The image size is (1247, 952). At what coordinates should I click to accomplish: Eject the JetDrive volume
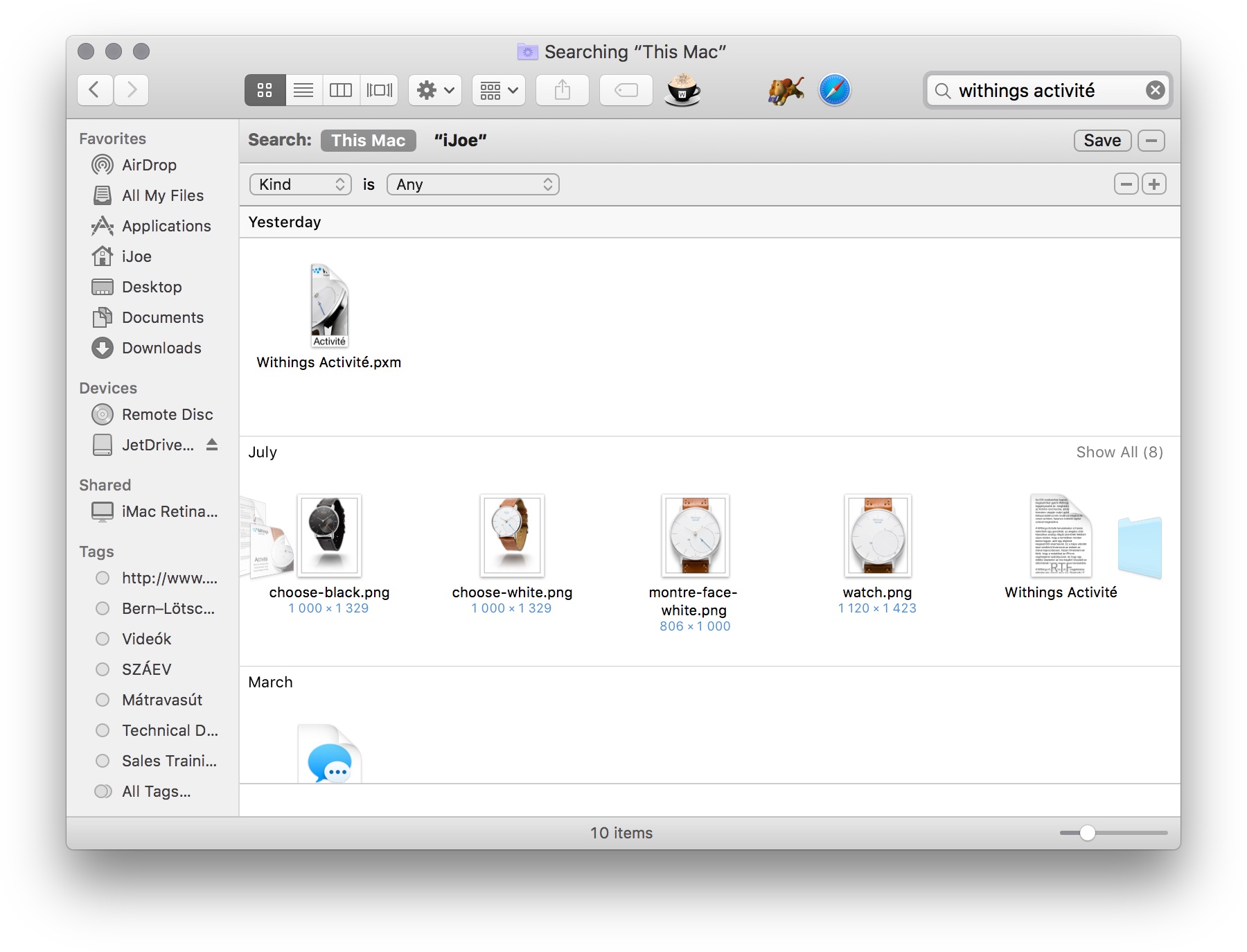[x=212, y=445]
